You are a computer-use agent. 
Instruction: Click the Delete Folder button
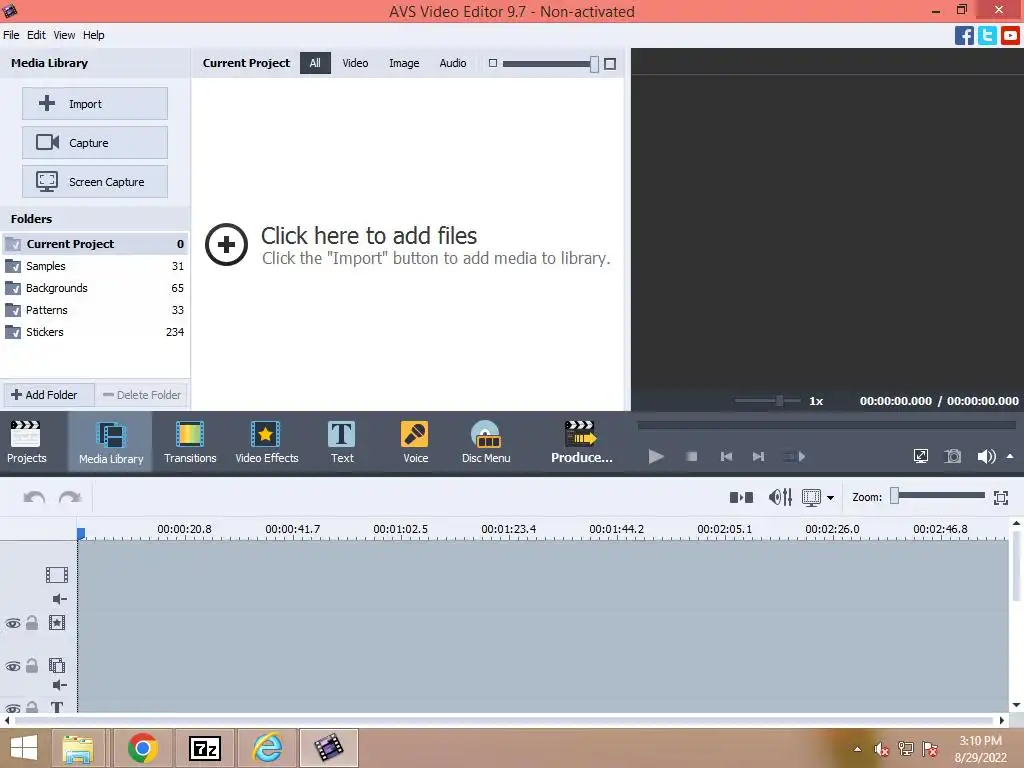pos(142,394)
